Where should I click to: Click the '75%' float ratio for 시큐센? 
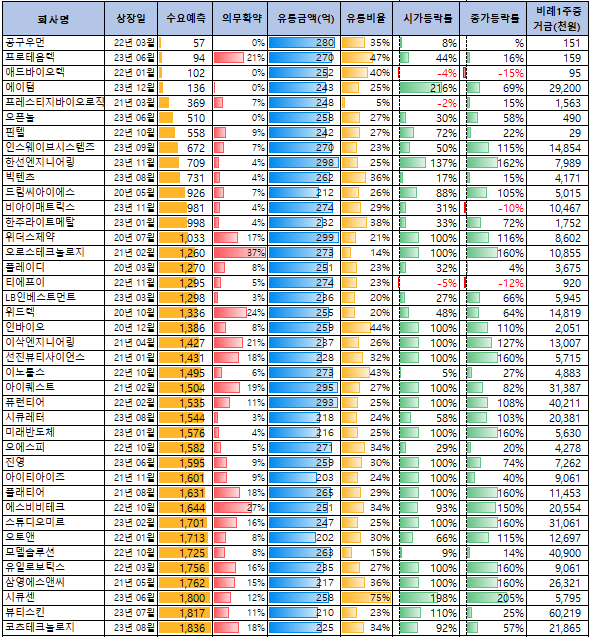point(366,598)
